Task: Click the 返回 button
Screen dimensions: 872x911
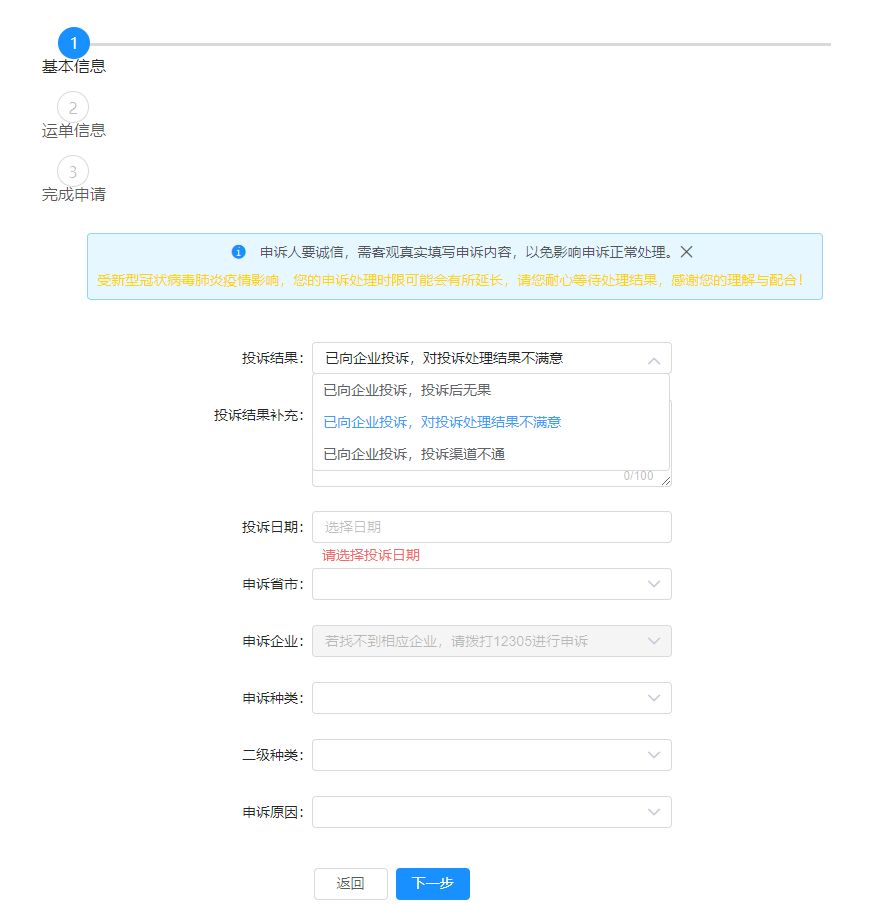Action: [350, 883]
